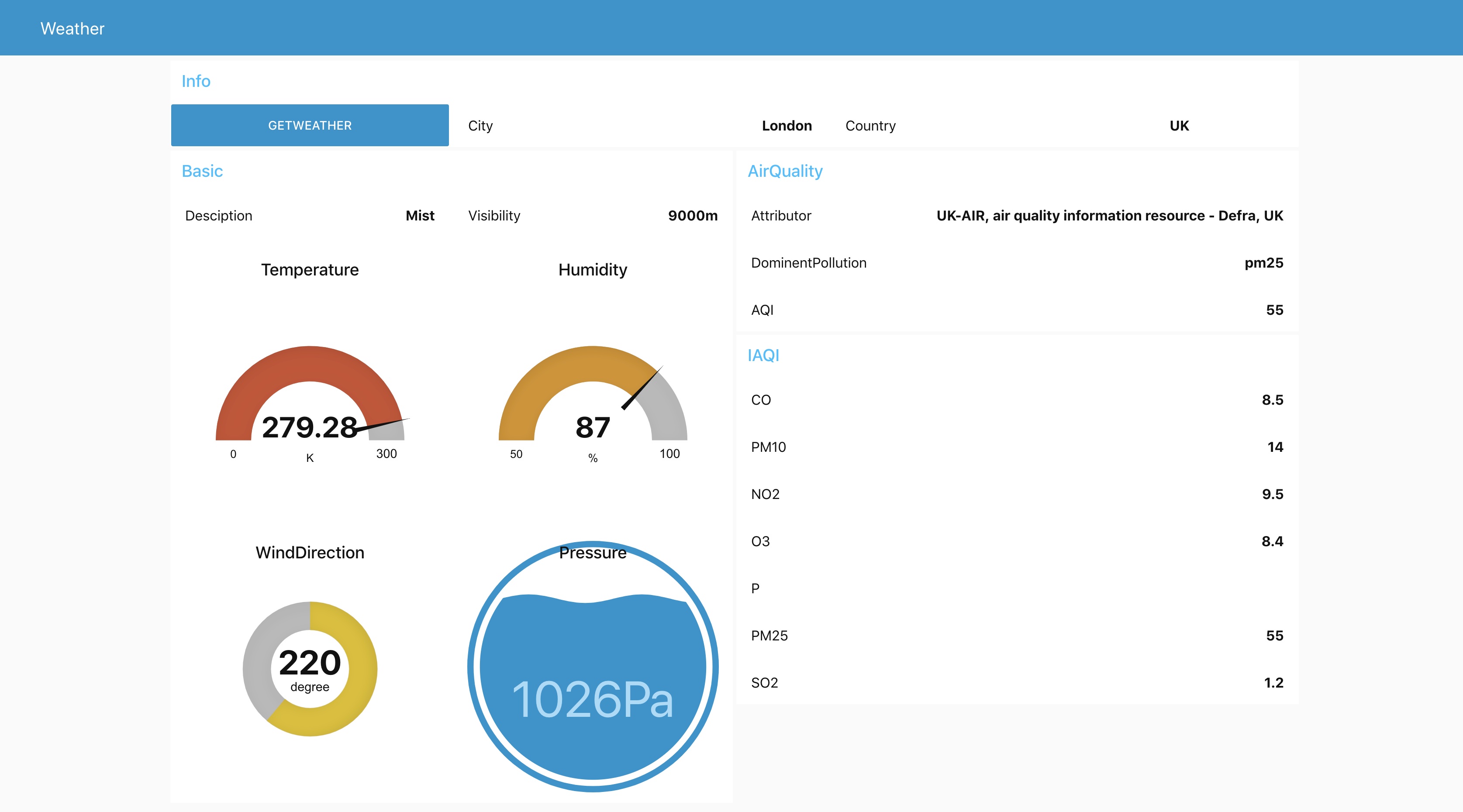Click the Country value UK
The width and height of the screenshot is (1463, 812).
click(x=1178, y=125)
